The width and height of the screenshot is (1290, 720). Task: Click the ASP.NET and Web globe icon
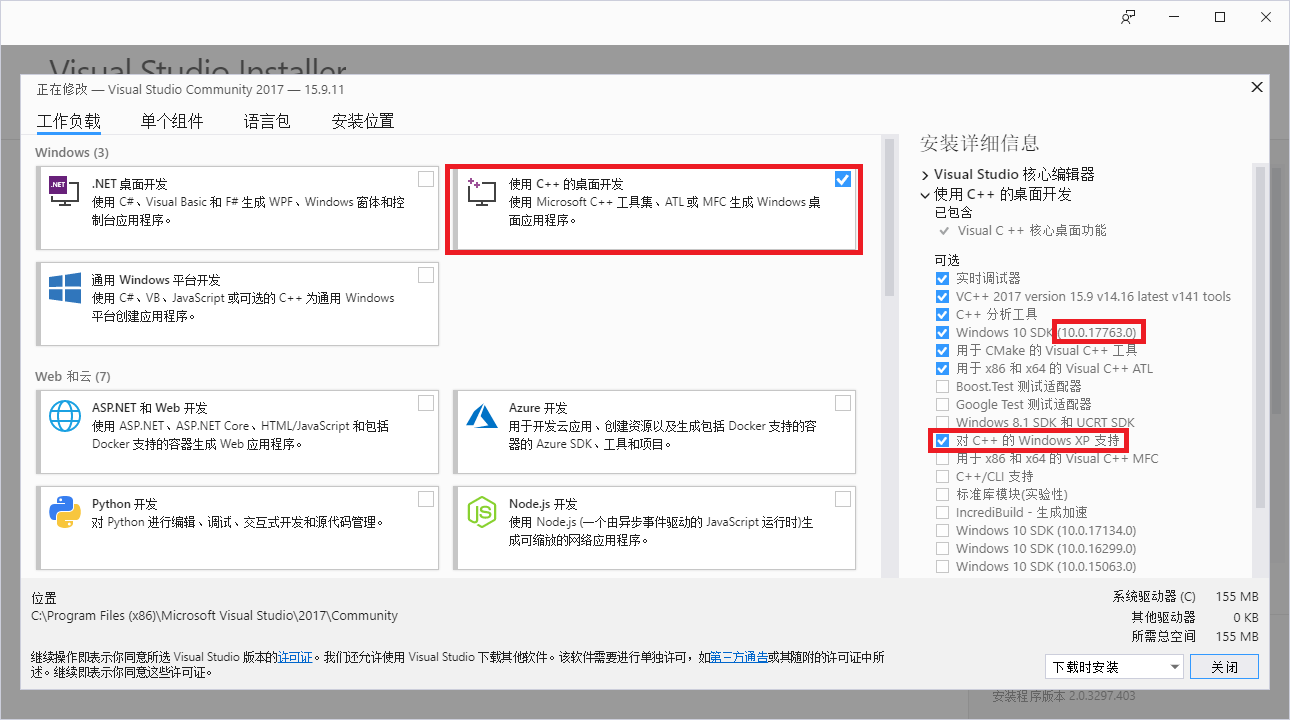[x=65, y=415]
